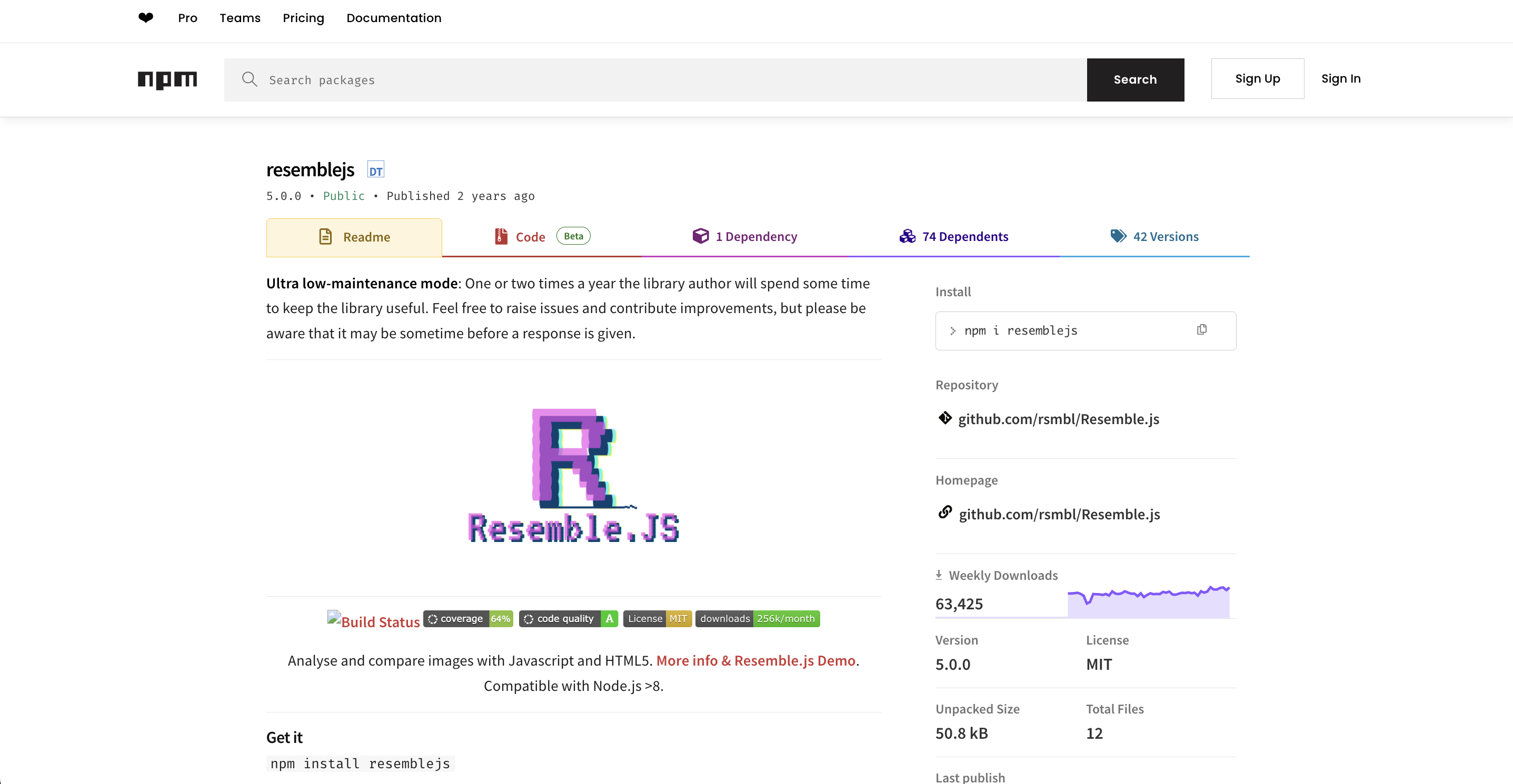The height and width of the screenshot is (784, 1513).
Task: Click the npm logo
Action: click(x=167, y=79)
